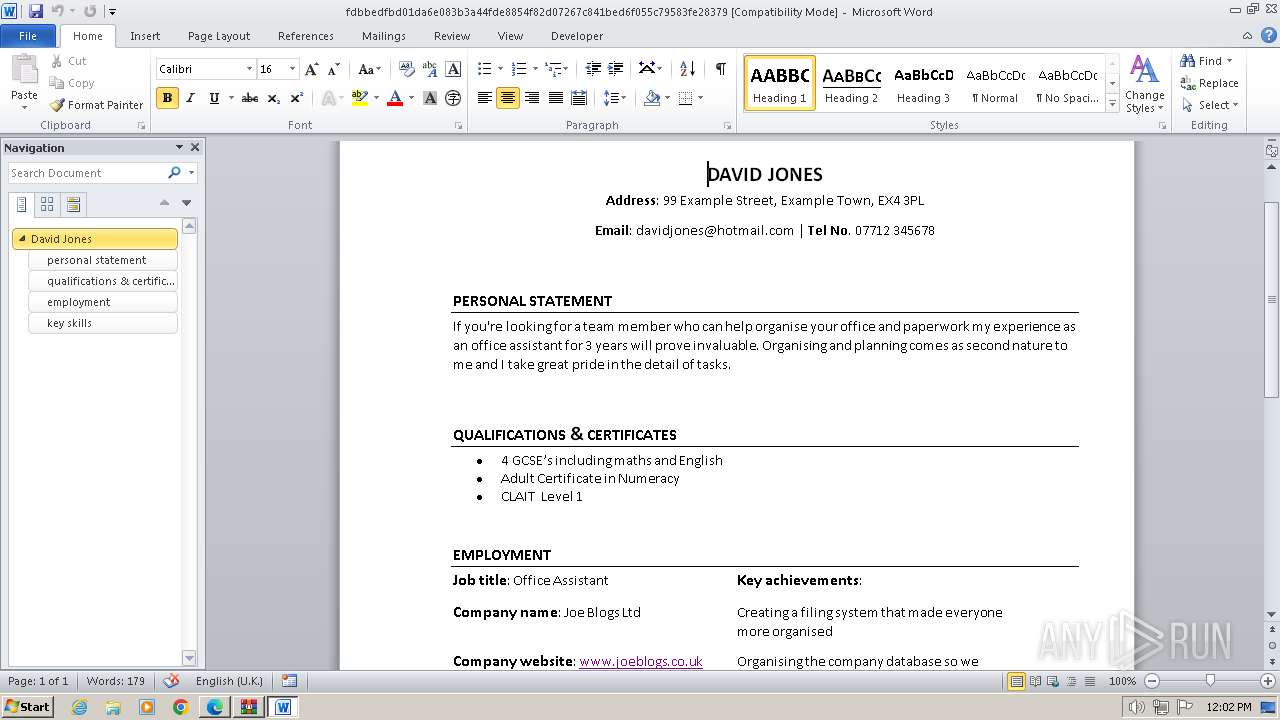Browse search results tab in Navigation pane
The width and height of the screenshot is (1280, 720).
click(x=73, y=204)
